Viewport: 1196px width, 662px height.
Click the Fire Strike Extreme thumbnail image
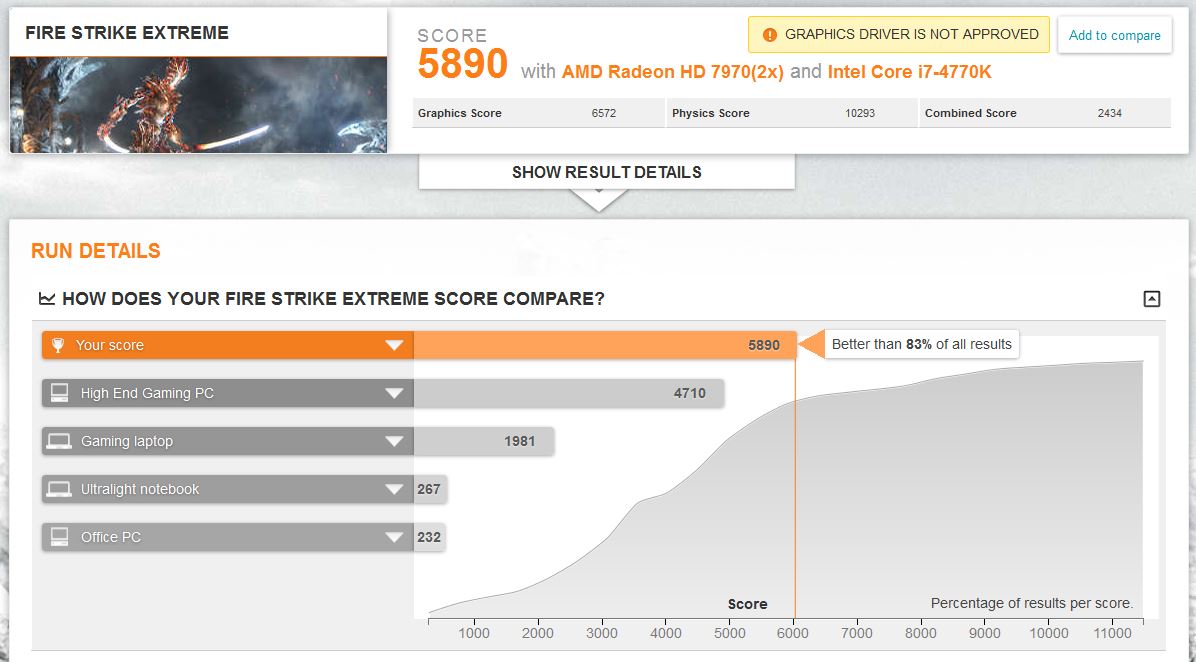(198, 105)
